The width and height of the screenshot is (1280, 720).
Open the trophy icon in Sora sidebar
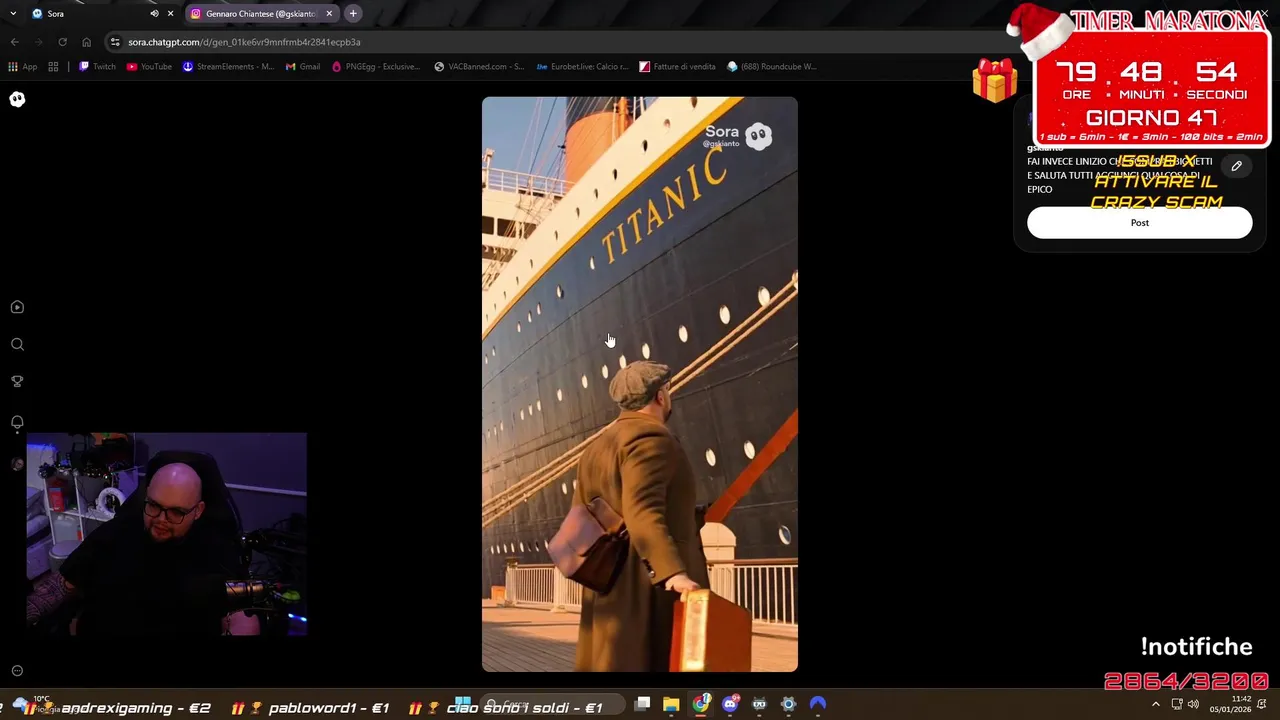(x=17, y=381)
